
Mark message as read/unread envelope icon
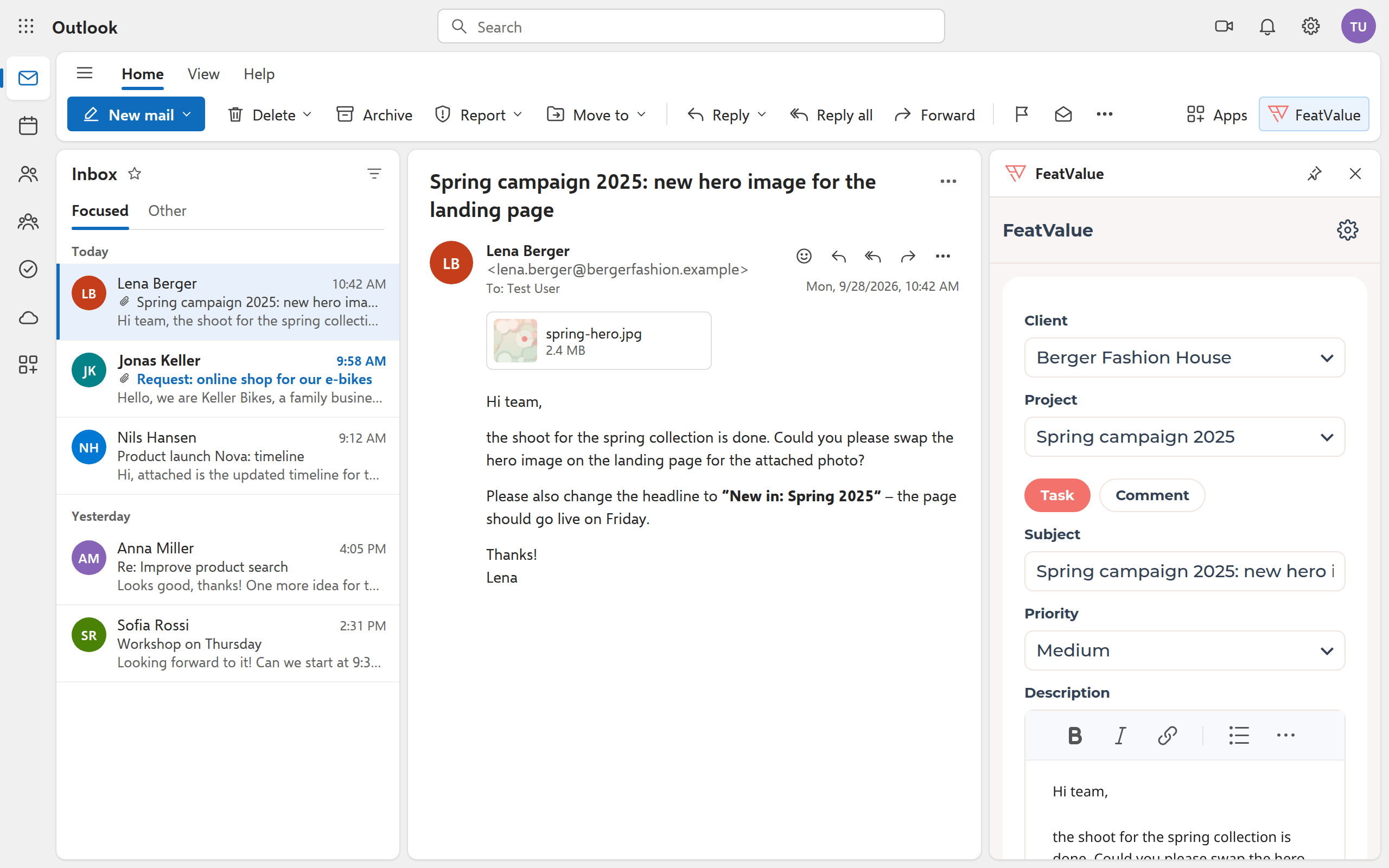click(x=1063, y=115)
